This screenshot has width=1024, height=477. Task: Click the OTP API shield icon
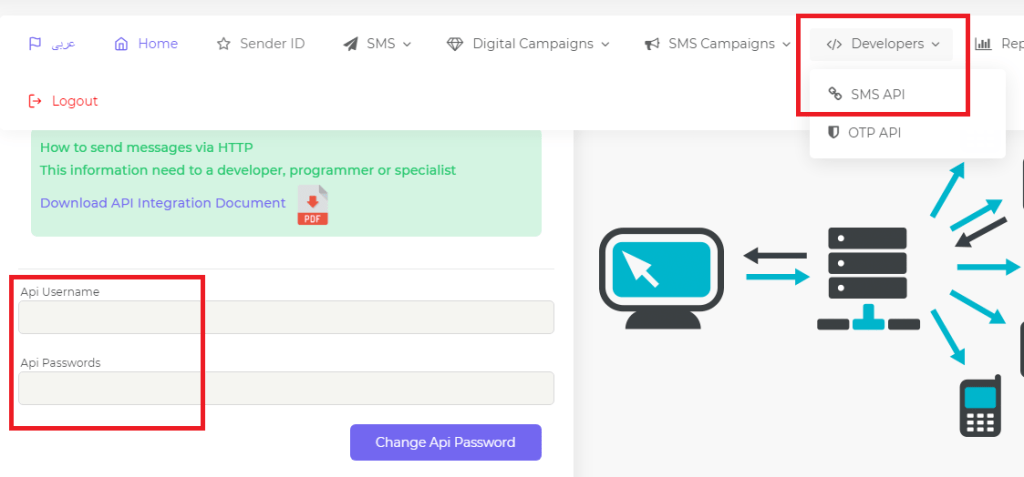tap(834, 132)
